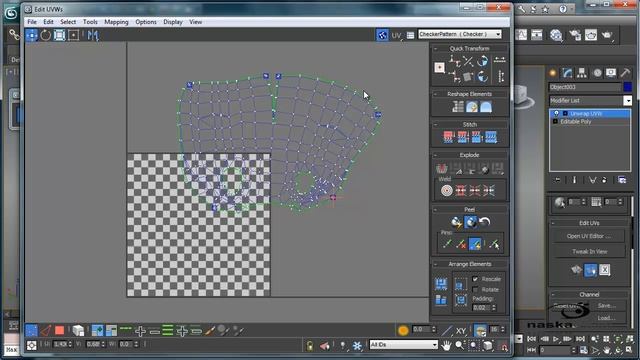Select Polygon sub-object mode
Image resolution: width=640 pixels, height=360 pixels.
pyautogui.click(x=60, y=330)
